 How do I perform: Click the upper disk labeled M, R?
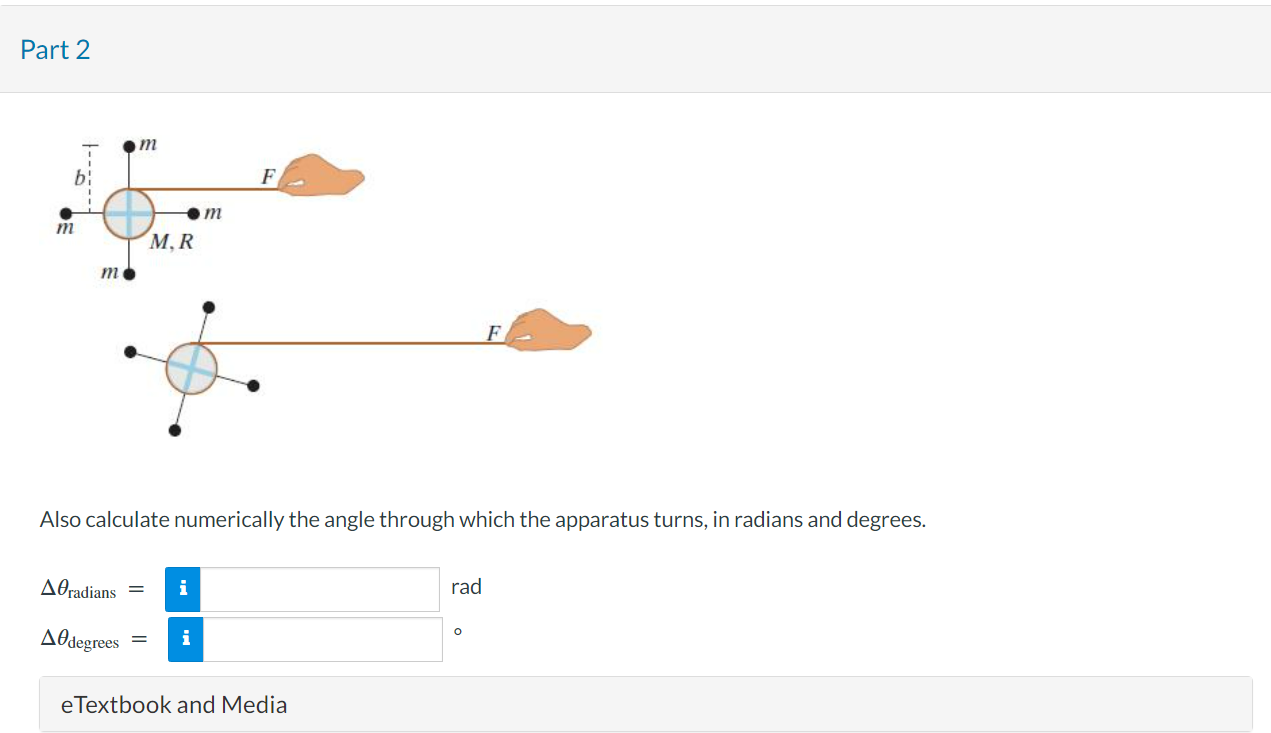tap(130, 213)
